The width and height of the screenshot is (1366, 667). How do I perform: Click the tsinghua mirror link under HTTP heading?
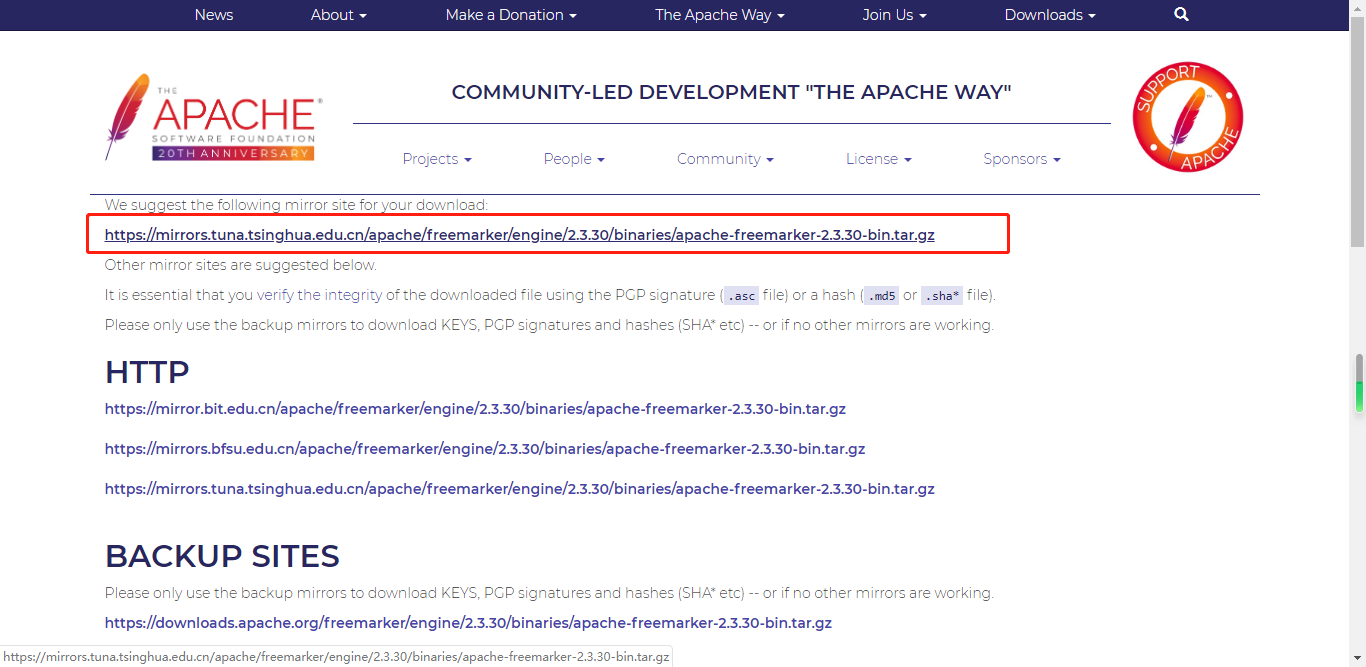520,489
